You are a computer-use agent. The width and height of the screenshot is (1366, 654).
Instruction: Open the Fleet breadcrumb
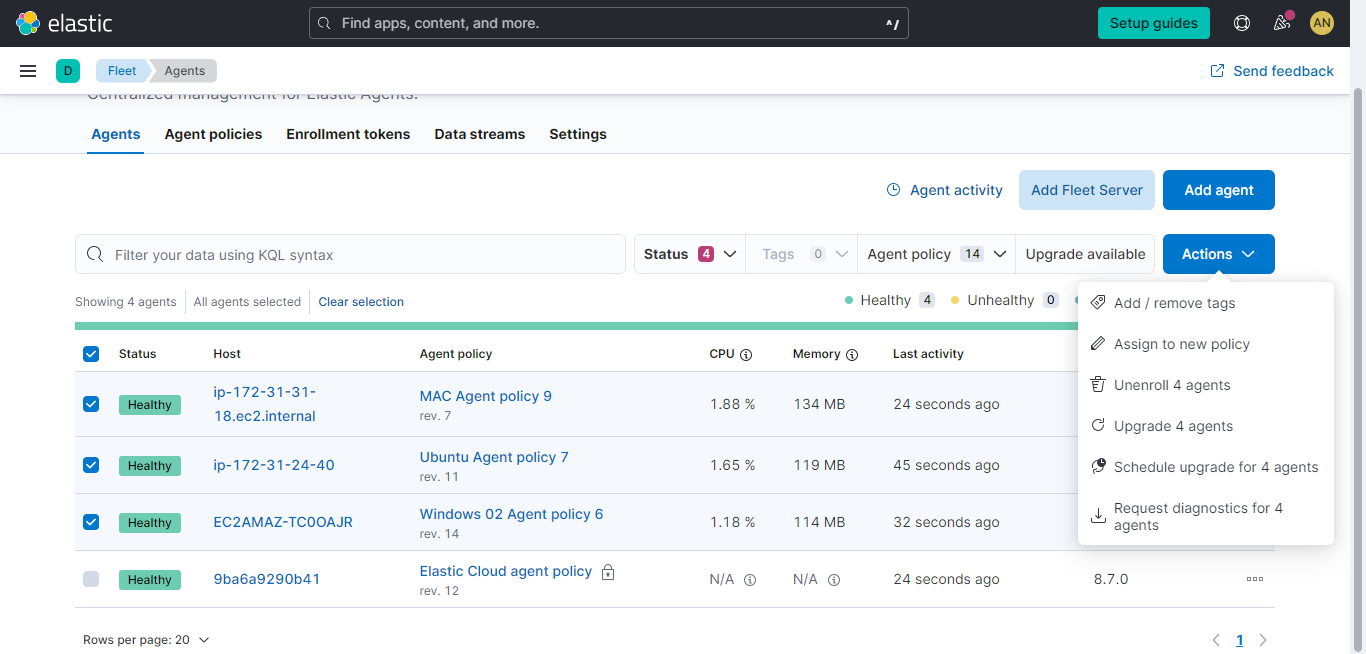click(x=122, y=71)
